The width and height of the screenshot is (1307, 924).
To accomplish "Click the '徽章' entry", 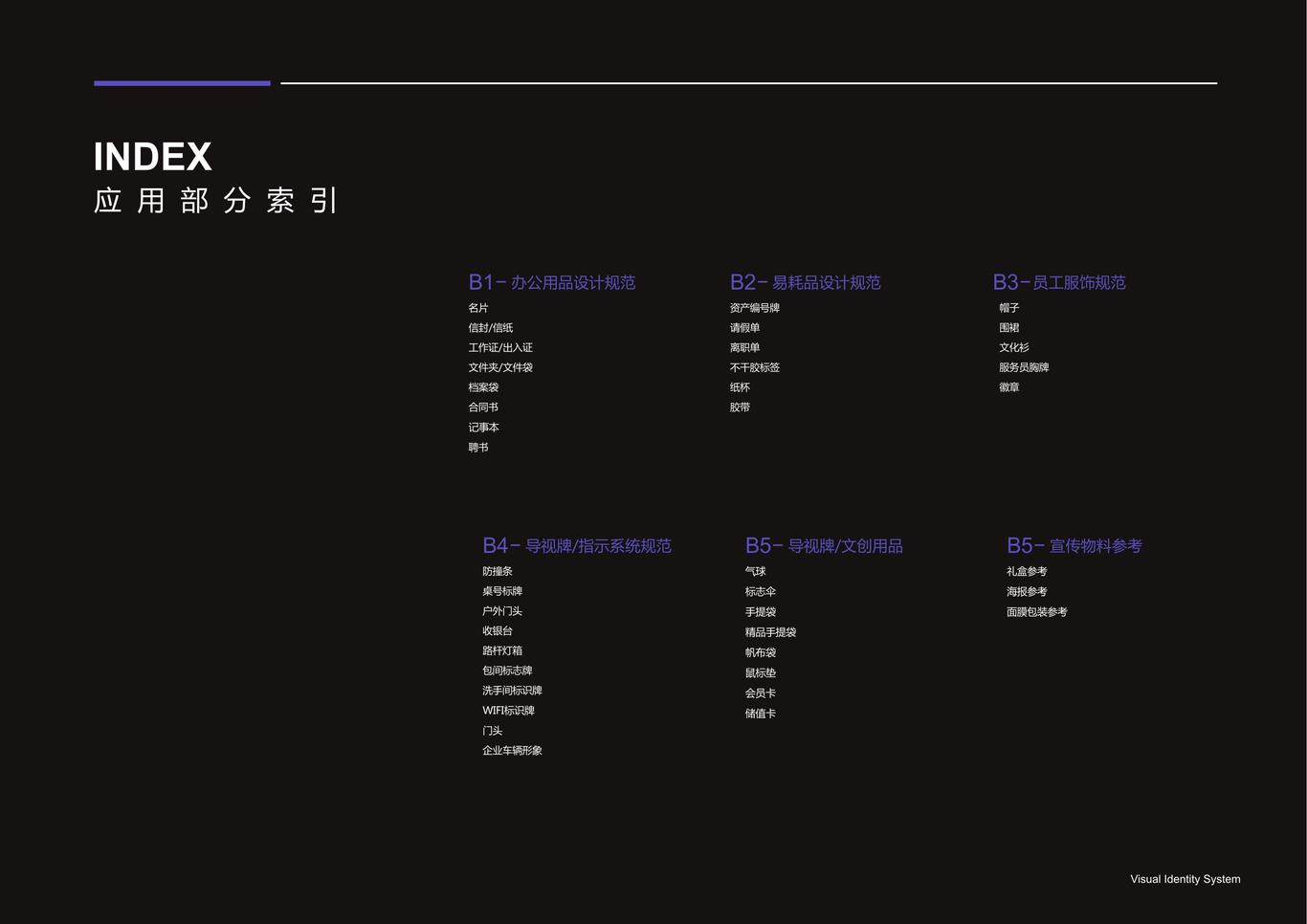I will pyautogui.click(x=1009, y=387).
